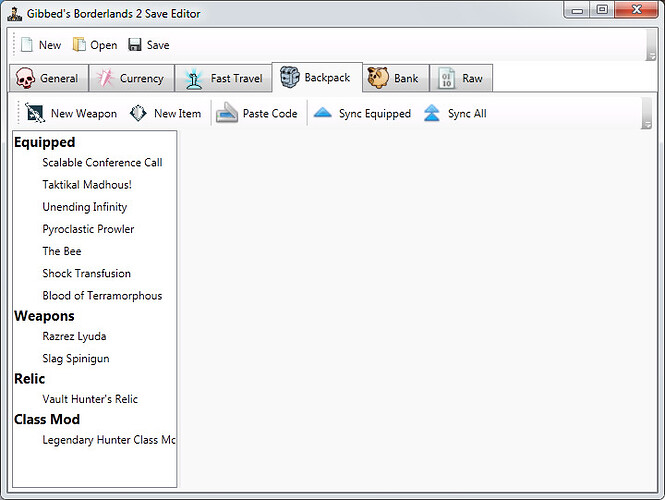Choose the Slag Spinigun weapon entry
The height and width of the screenshot is (500, 665).
[76, 359]
